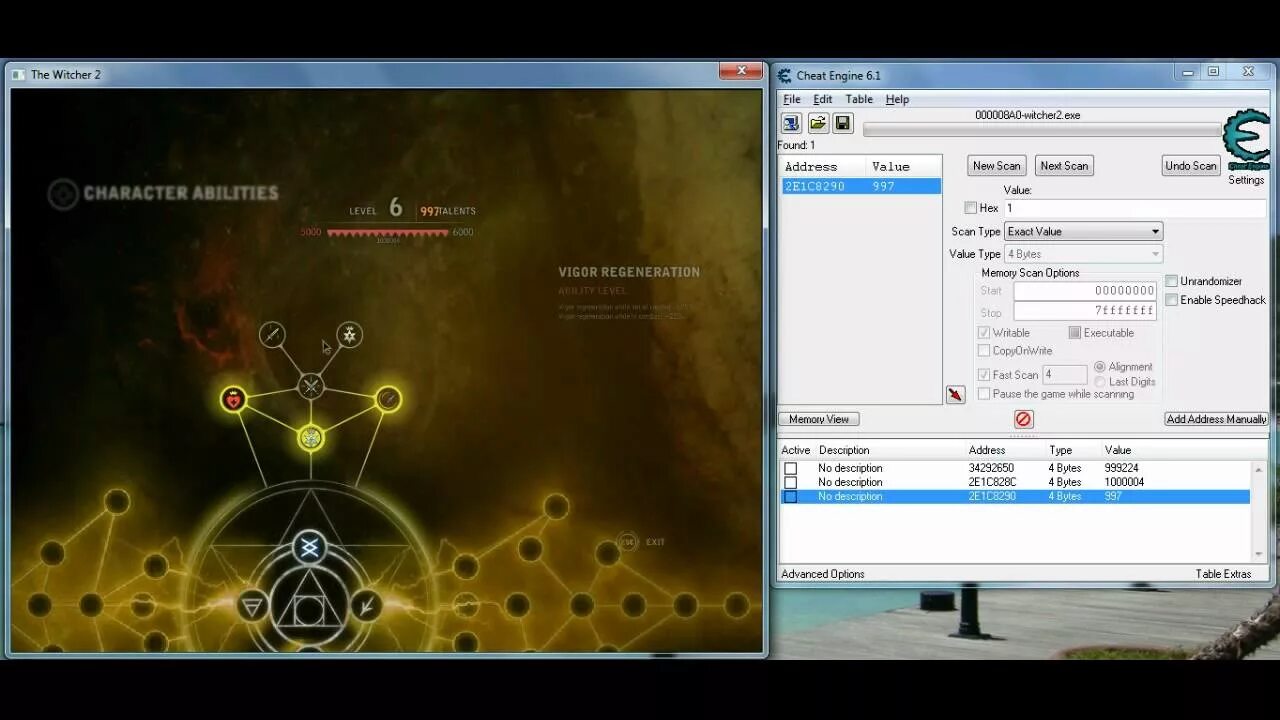This screenshot has width=1280, height=720.
Task: Activate the 2E1C828C address entry checkbox
Action: click(790, 482)
